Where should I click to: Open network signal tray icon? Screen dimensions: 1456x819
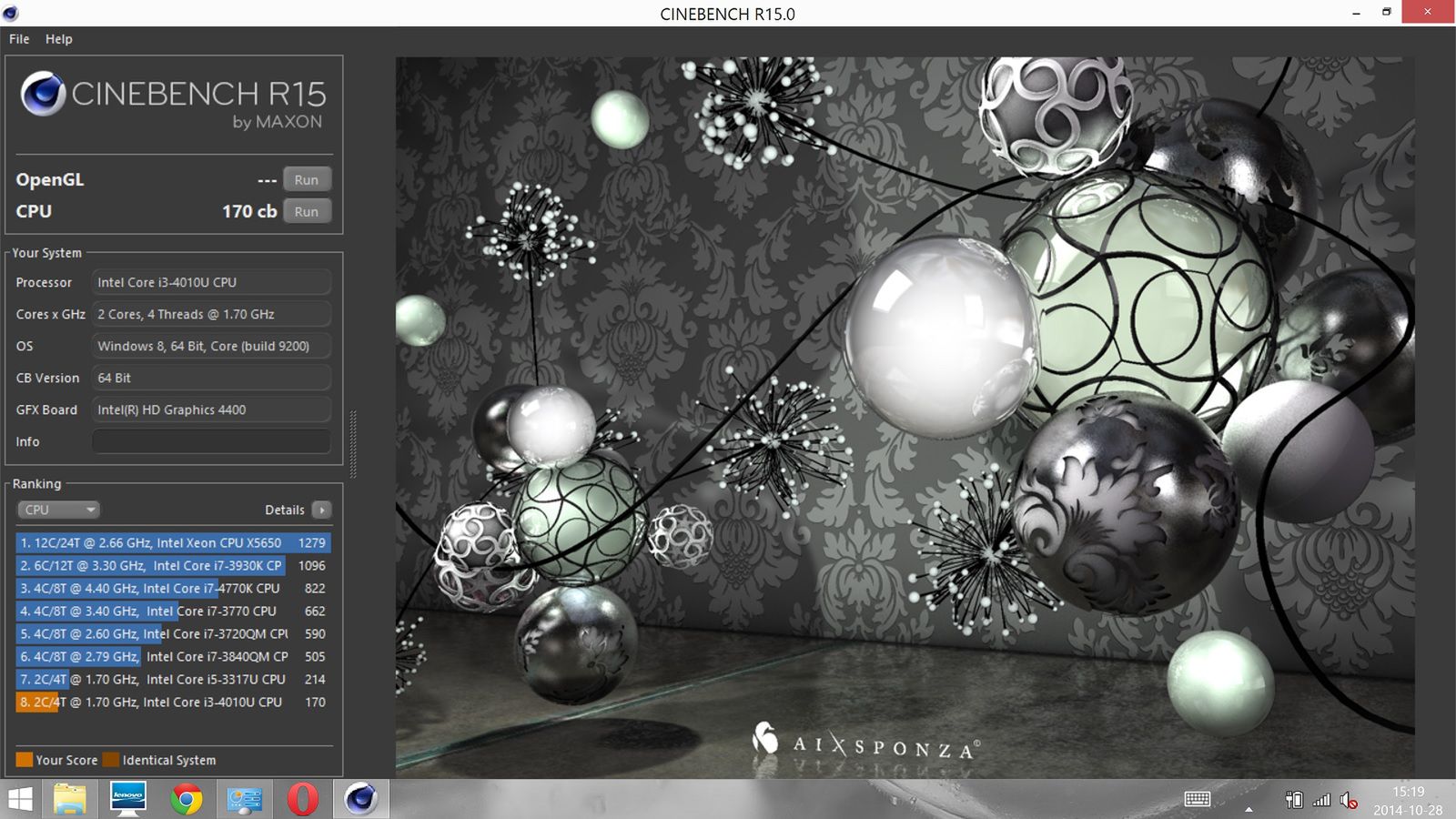pyautogui.click(x=1322, y=800)
